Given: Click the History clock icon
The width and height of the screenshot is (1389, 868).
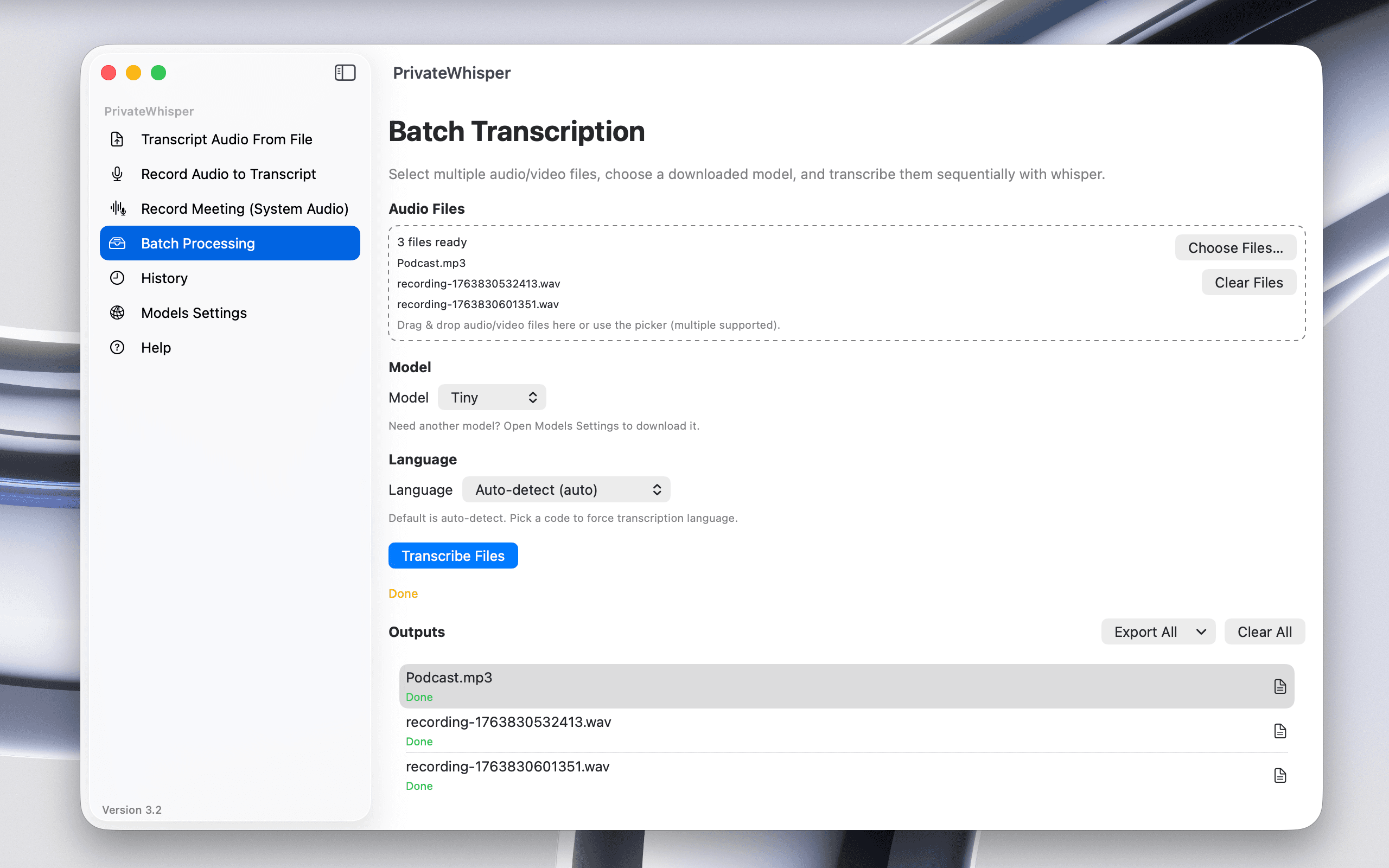Looking at the screenshot, I should click(117, 278).
